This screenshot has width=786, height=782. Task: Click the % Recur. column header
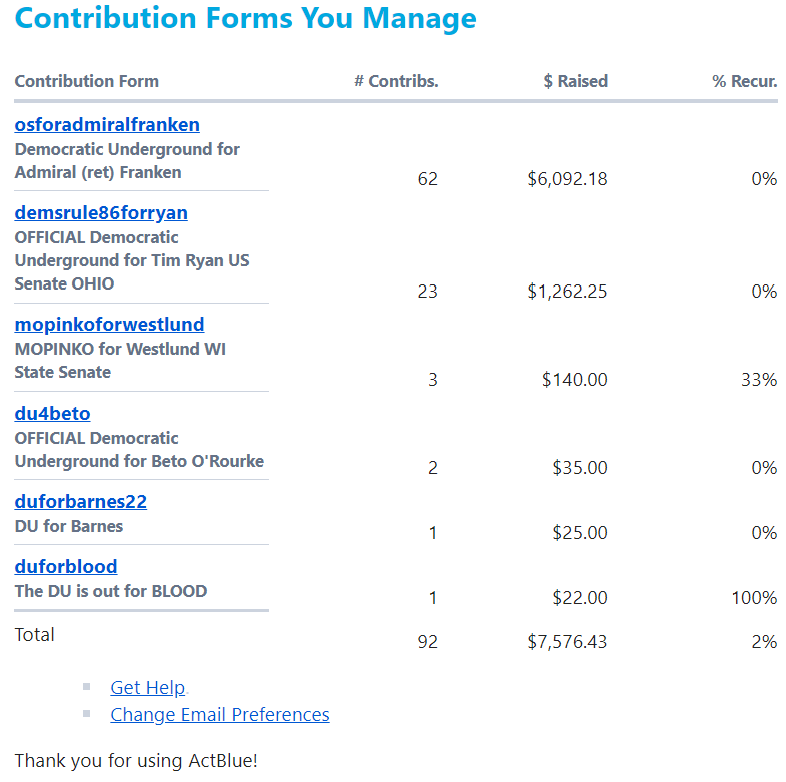[x=744, y=82]
